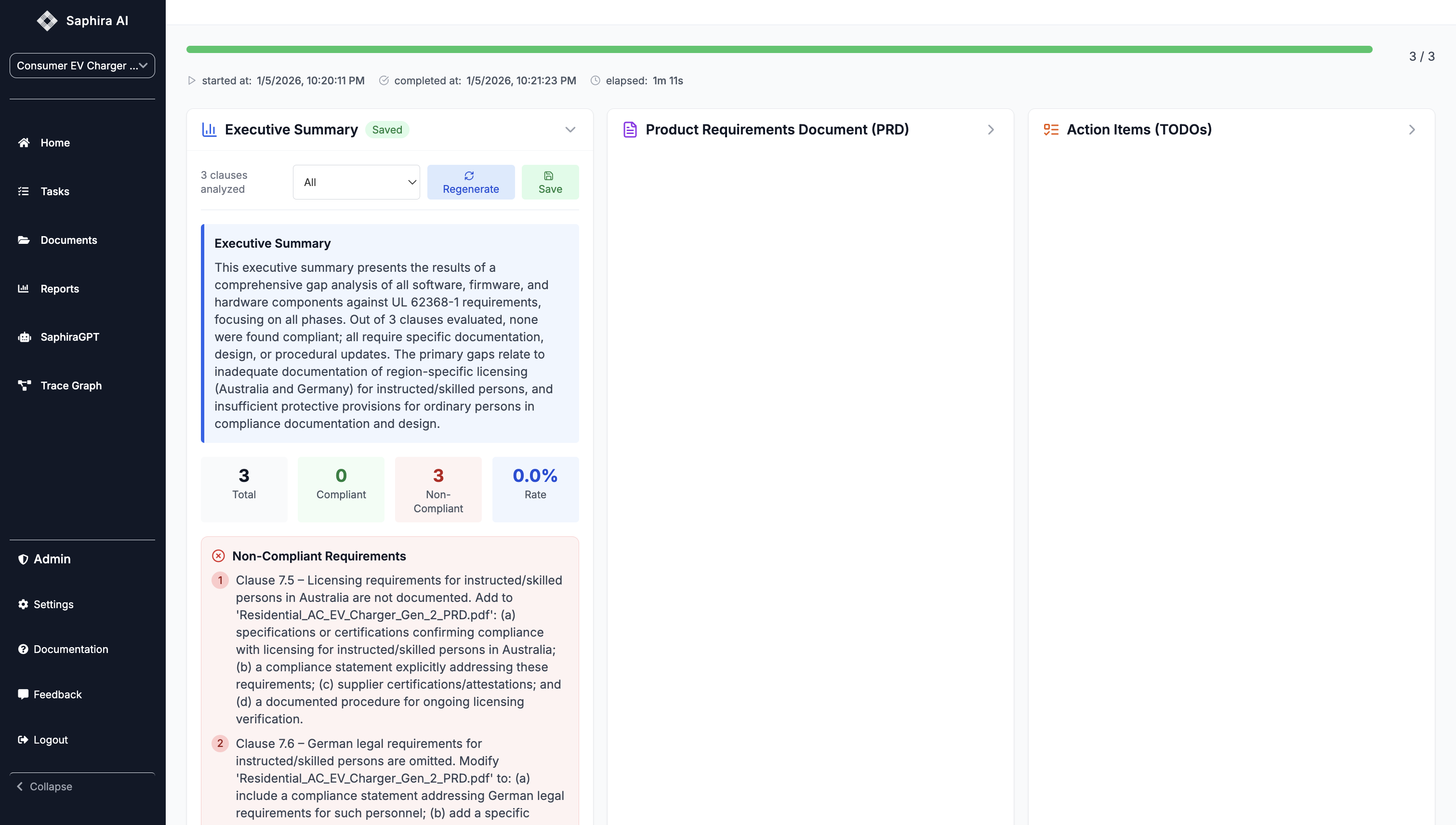This screenshot has width=1456, height=825.
Task: Open the Settings menu item
Action: click(x=53, y=604)
